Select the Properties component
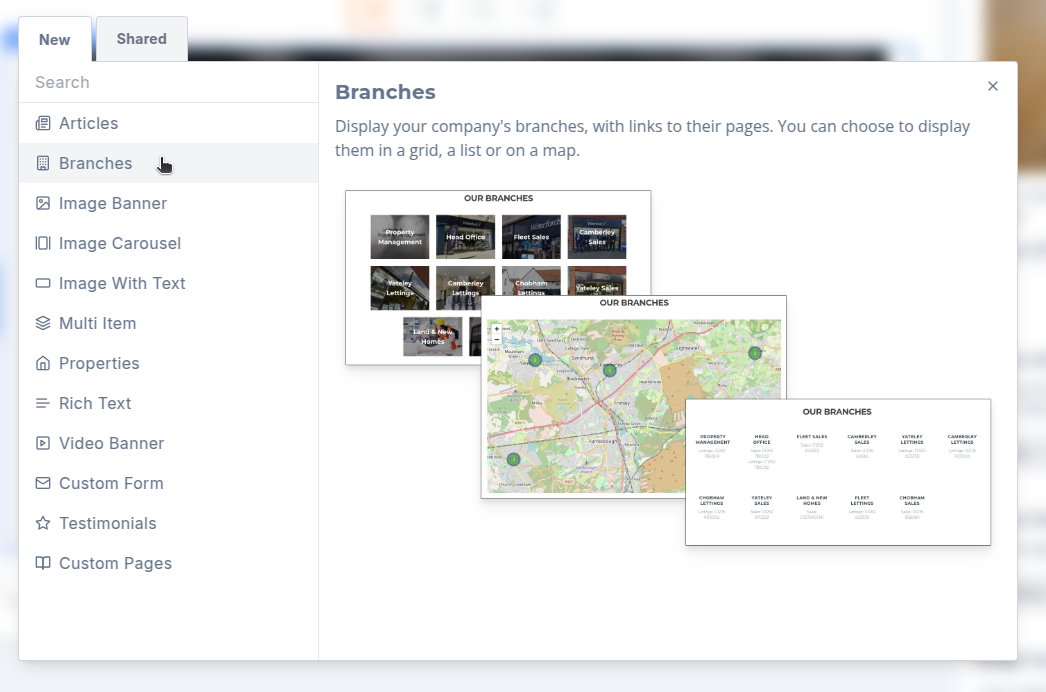 169,364
